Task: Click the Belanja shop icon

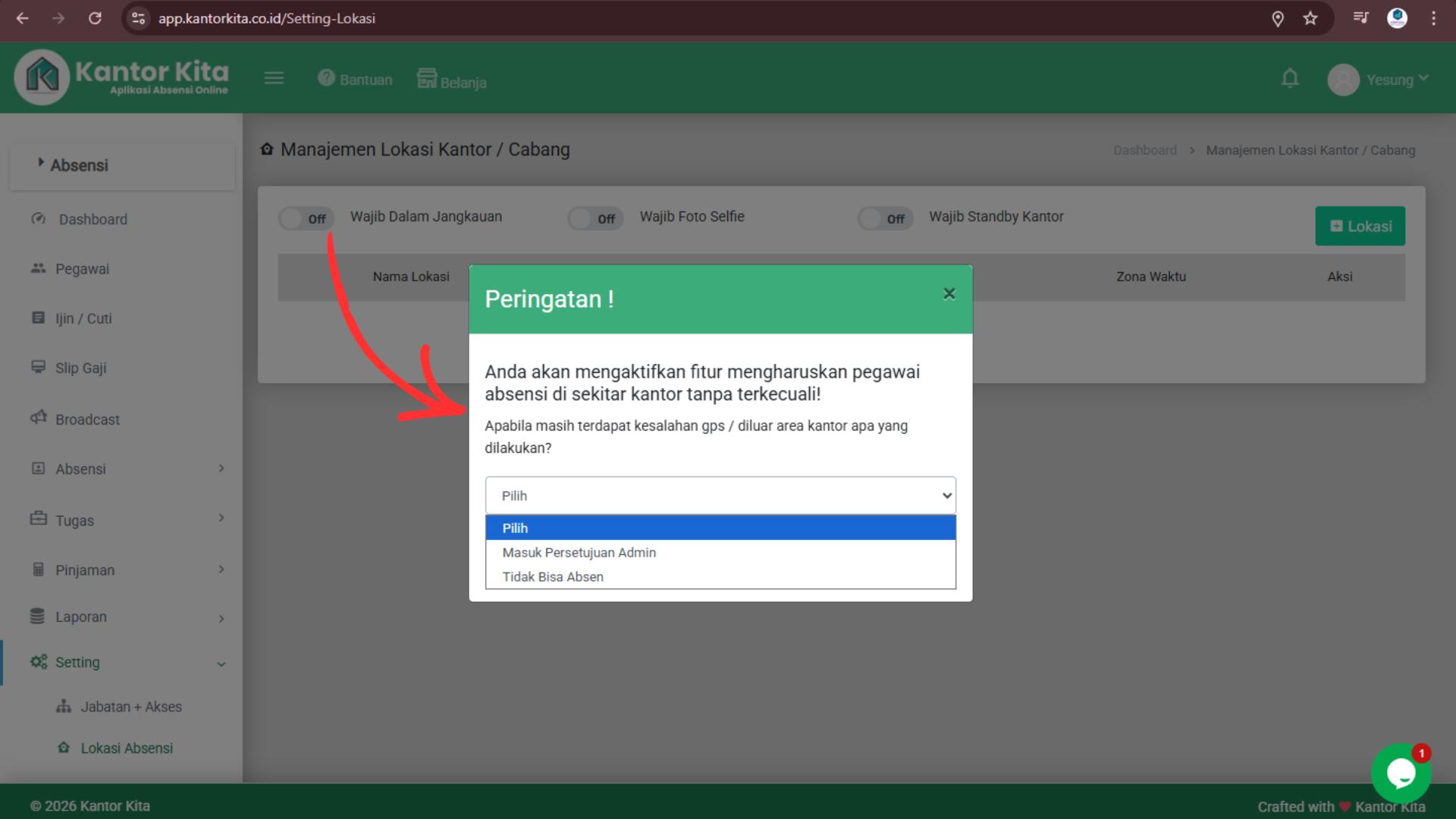Action: coord(427,79)
